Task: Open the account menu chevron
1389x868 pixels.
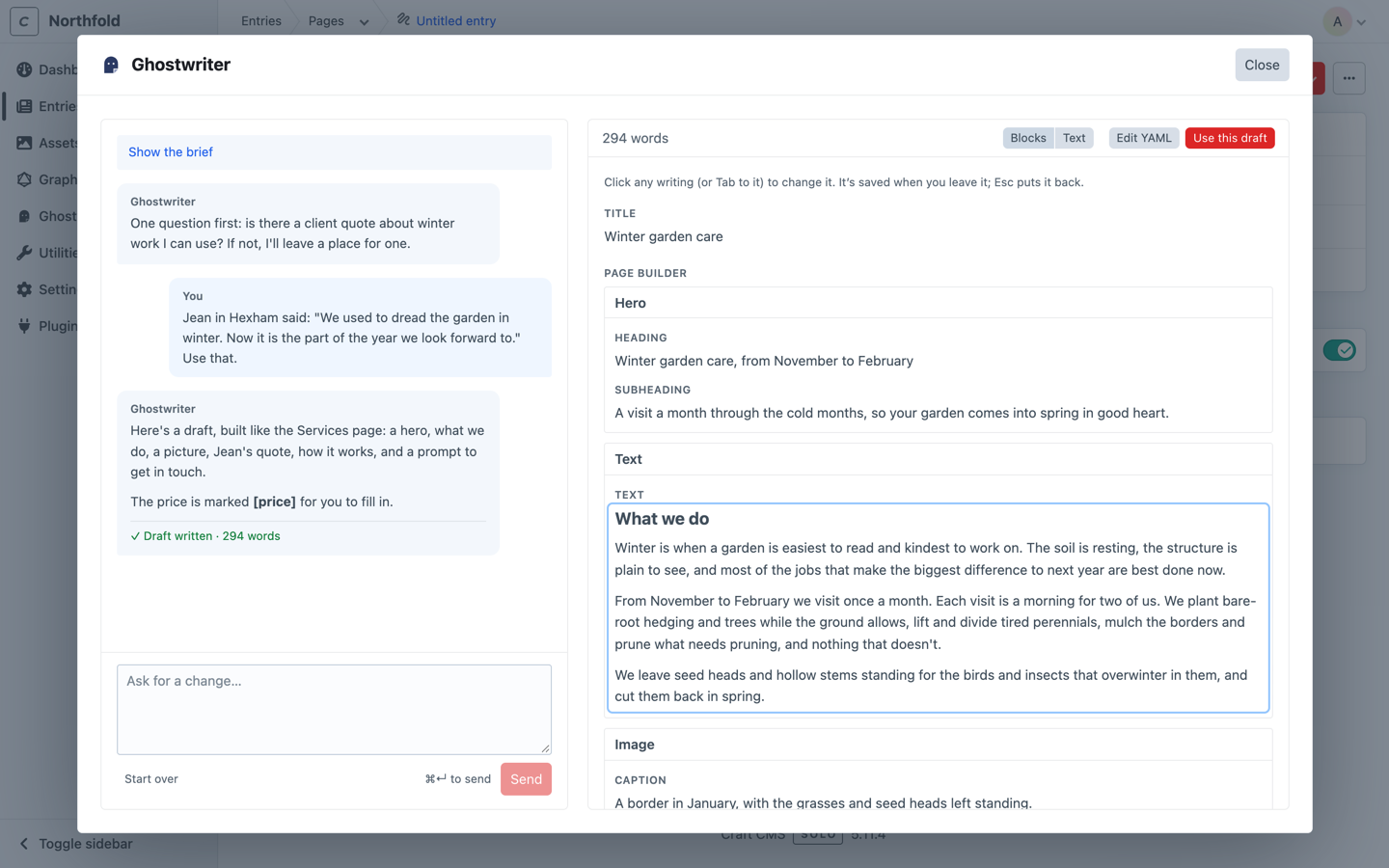Action: 1361,22
